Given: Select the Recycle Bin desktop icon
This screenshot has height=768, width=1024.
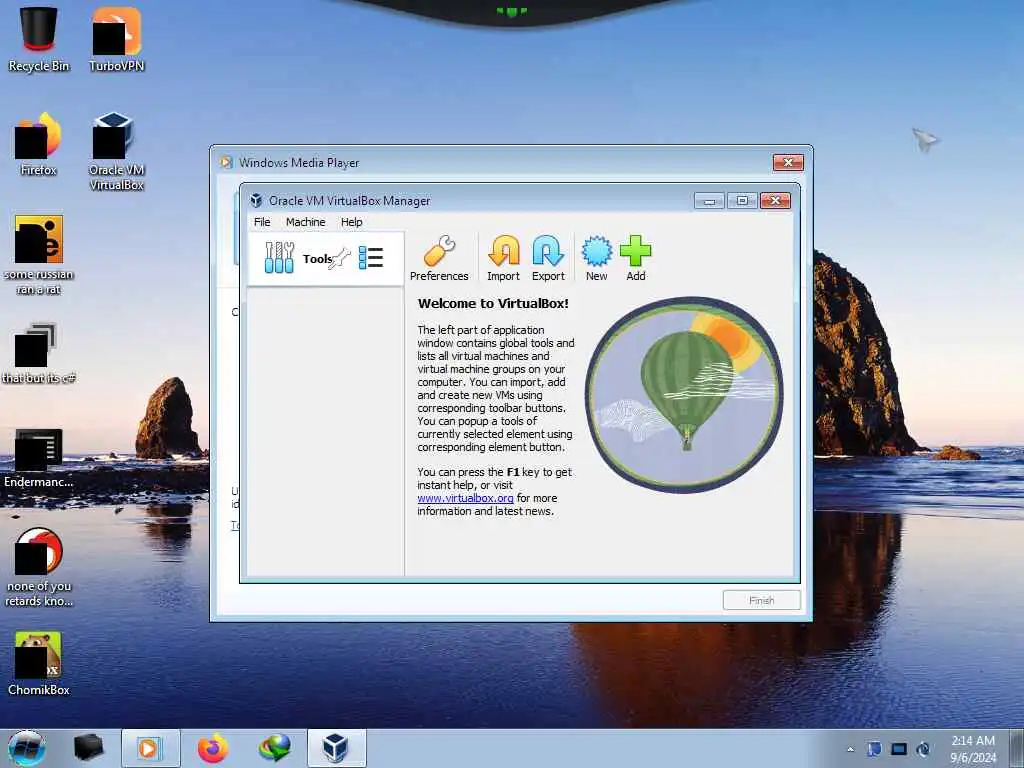Looking at the screenshot, I should click(x=39, y=39).
